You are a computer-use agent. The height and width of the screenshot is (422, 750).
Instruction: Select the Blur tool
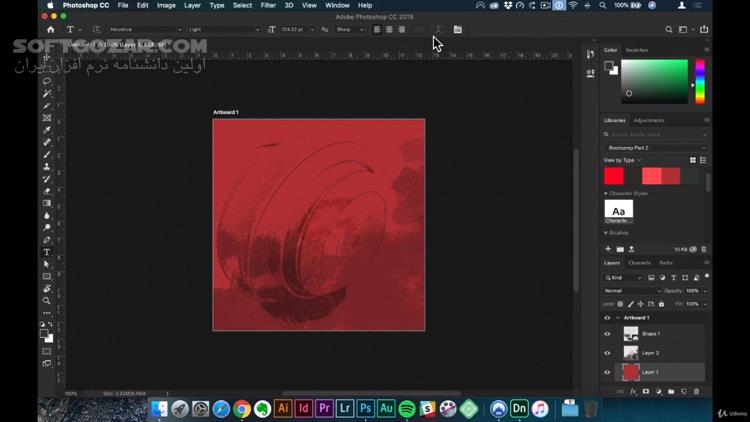click(x=47, y=215)
